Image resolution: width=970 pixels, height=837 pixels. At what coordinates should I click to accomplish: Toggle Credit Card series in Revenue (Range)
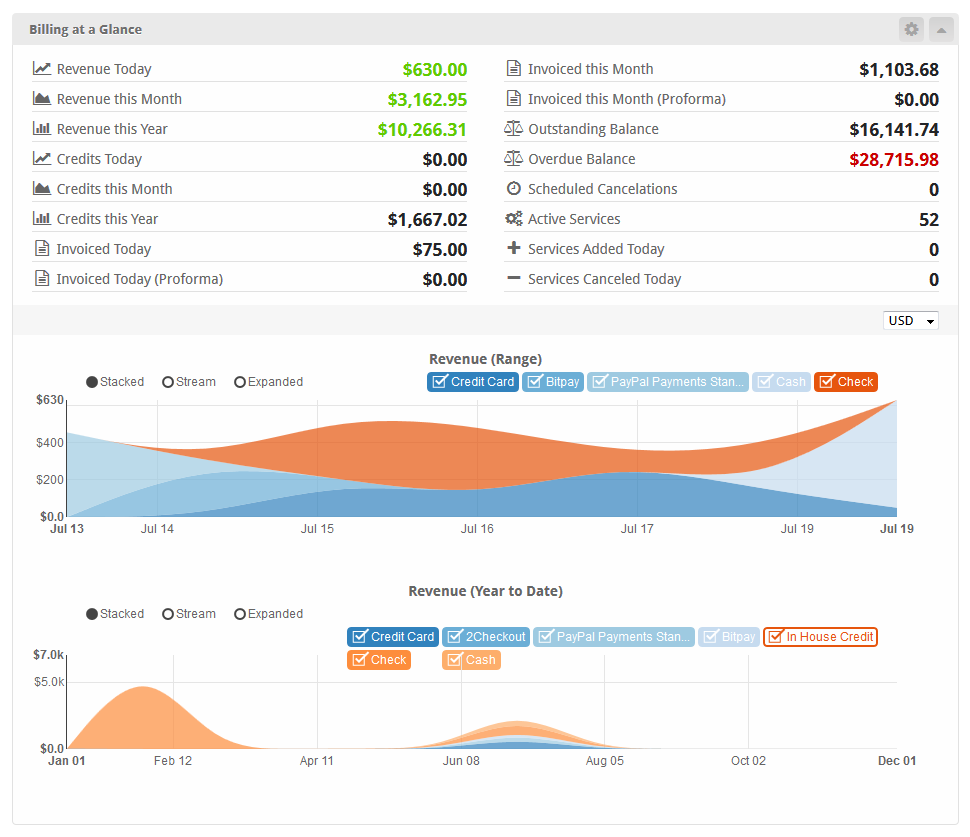pos(472,382)
